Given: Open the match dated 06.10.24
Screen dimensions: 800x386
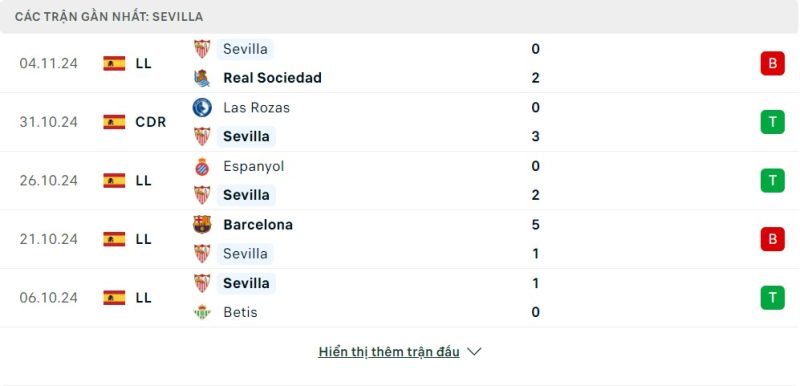Looking at the screenshot, I should 400,298.
